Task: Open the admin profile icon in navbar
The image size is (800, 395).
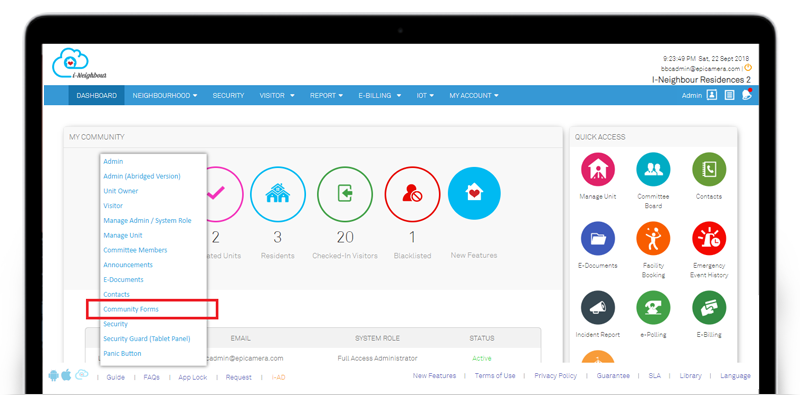Action: coord(712,95)
